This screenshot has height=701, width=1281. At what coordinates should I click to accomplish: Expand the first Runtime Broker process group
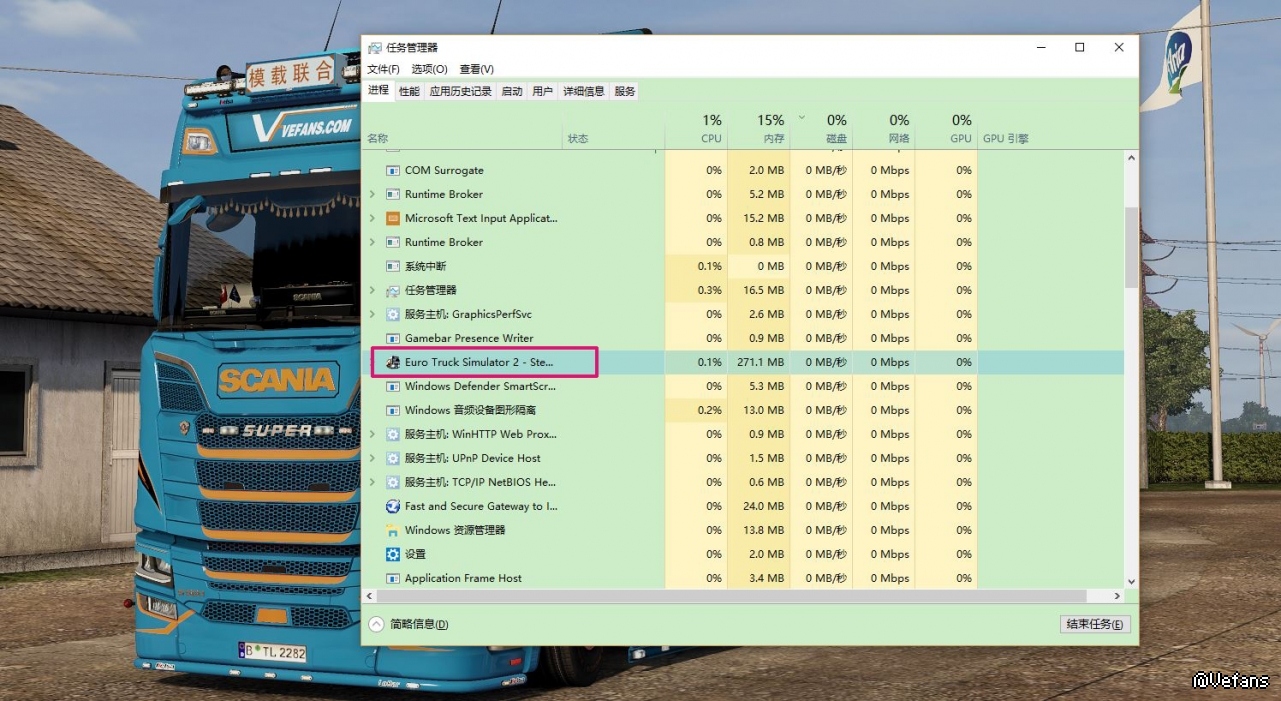tap(373, 194)
